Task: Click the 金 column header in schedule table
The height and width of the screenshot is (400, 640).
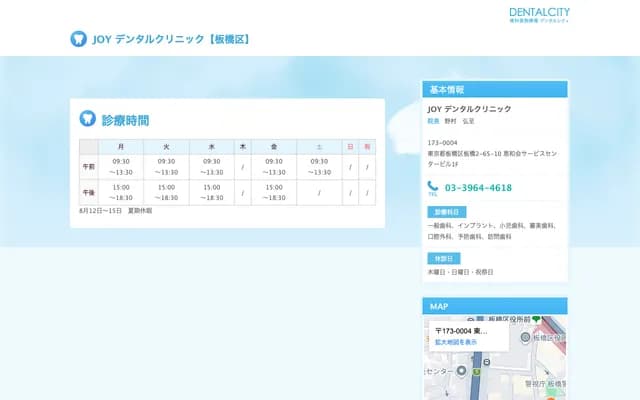Action: point(274,147)
